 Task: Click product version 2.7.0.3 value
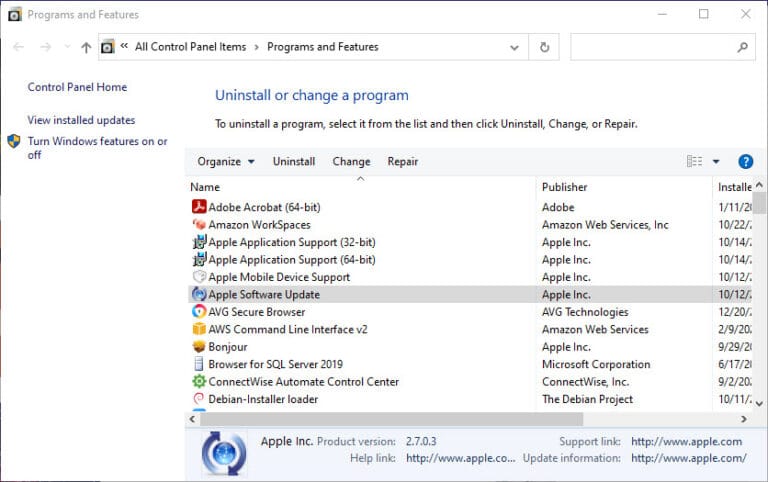click(x=421, y=441)
